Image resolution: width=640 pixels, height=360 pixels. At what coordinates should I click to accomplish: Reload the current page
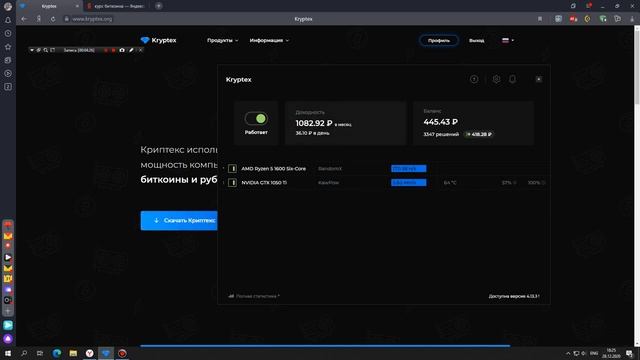53,19
